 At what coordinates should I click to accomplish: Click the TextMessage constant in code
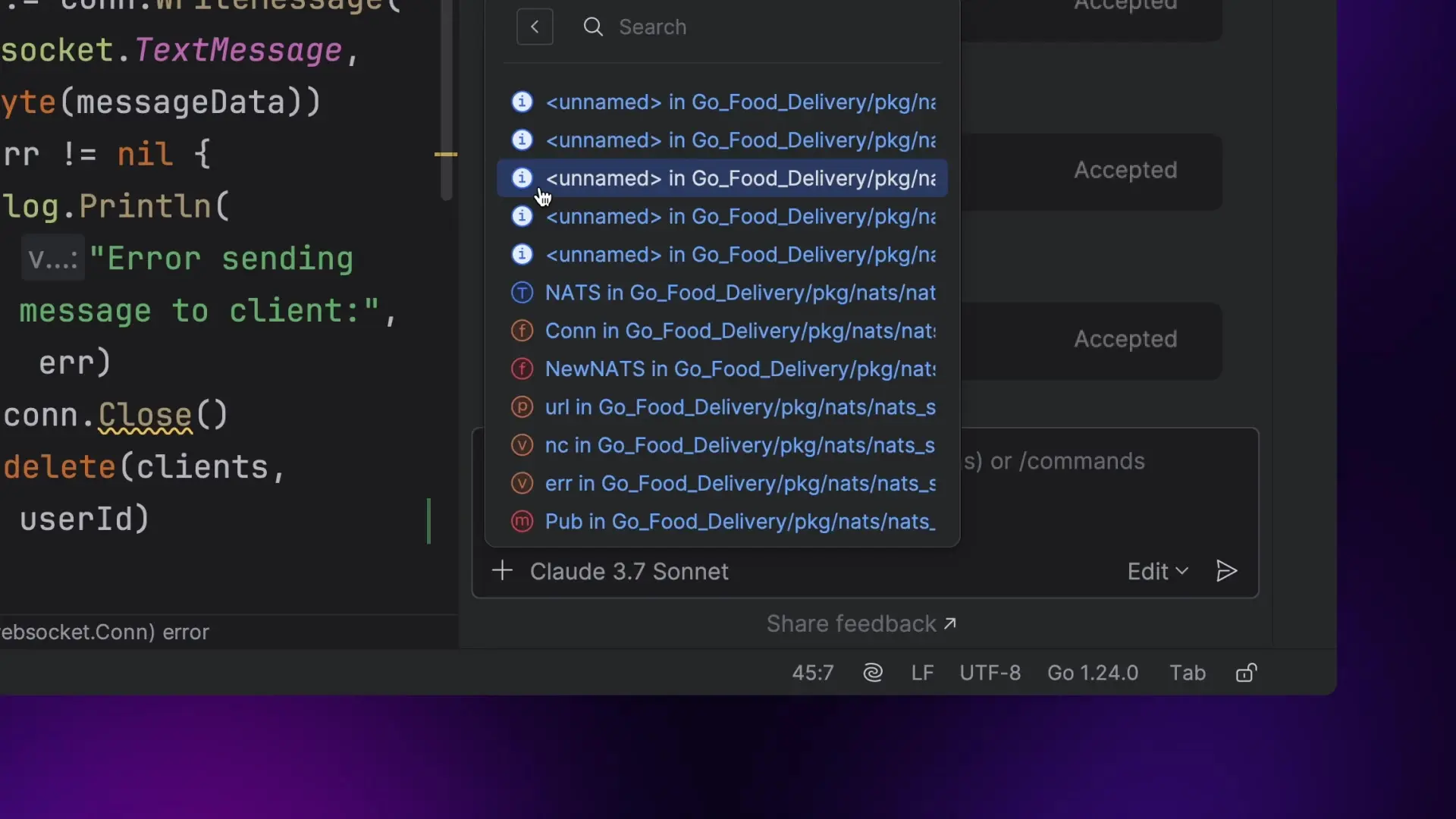pos(238,50)
